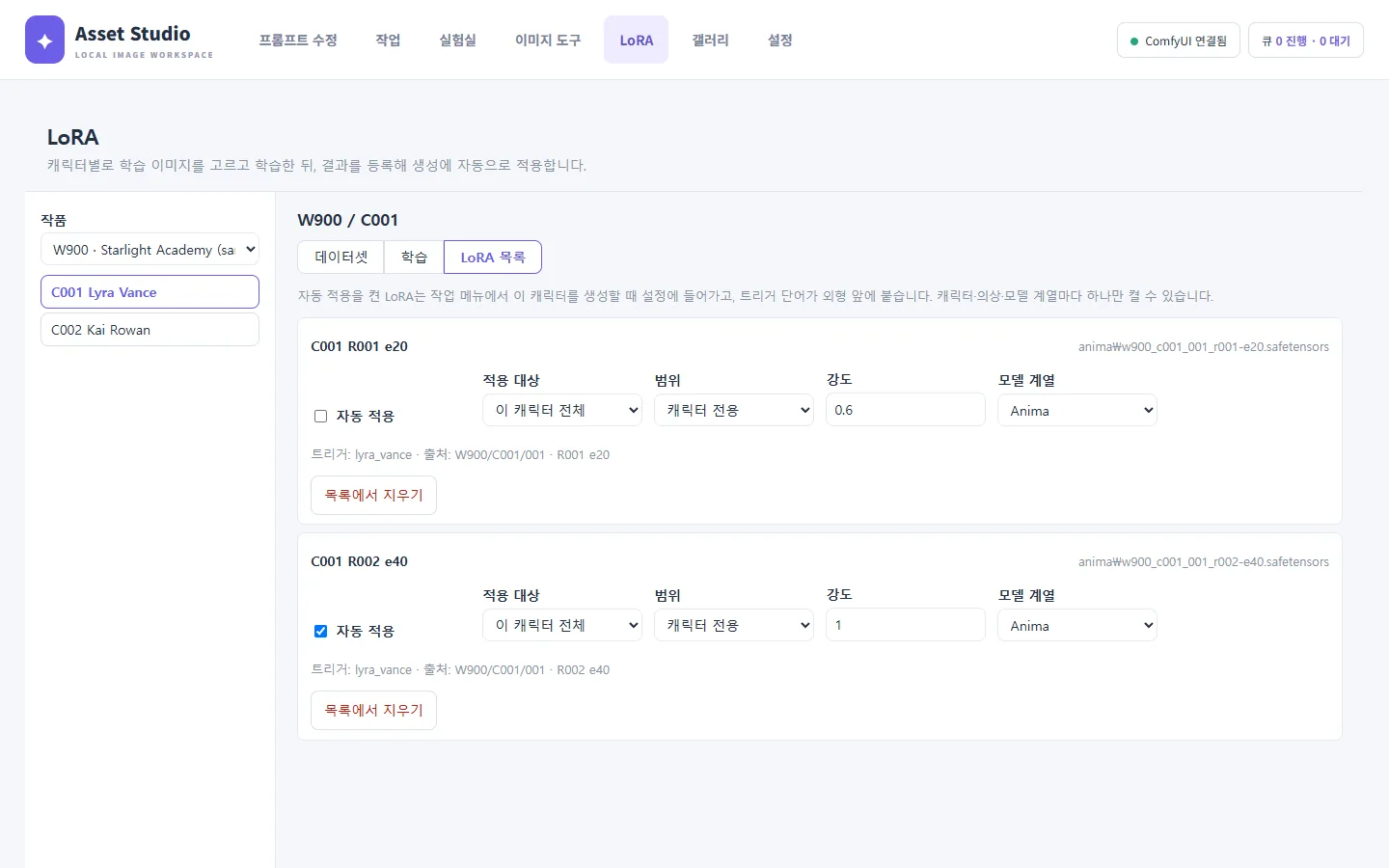The image size is (1389, 868).
Task: Click the W900 / C001 heading
Action: click(x=347, y=220)
